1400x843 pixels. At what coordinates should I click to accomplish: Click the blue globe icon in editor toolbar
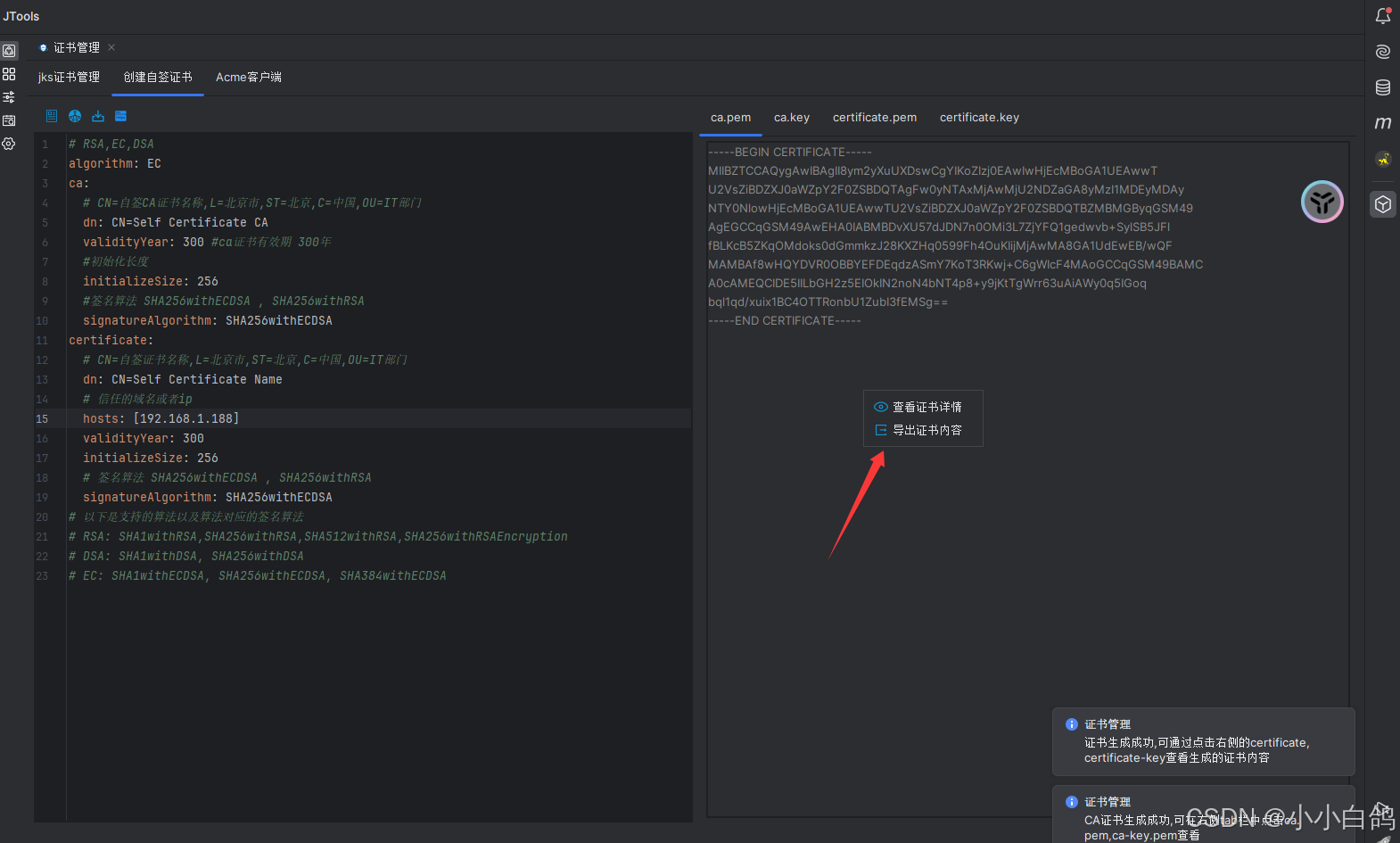pyautogui.click(x=75, y=116)
